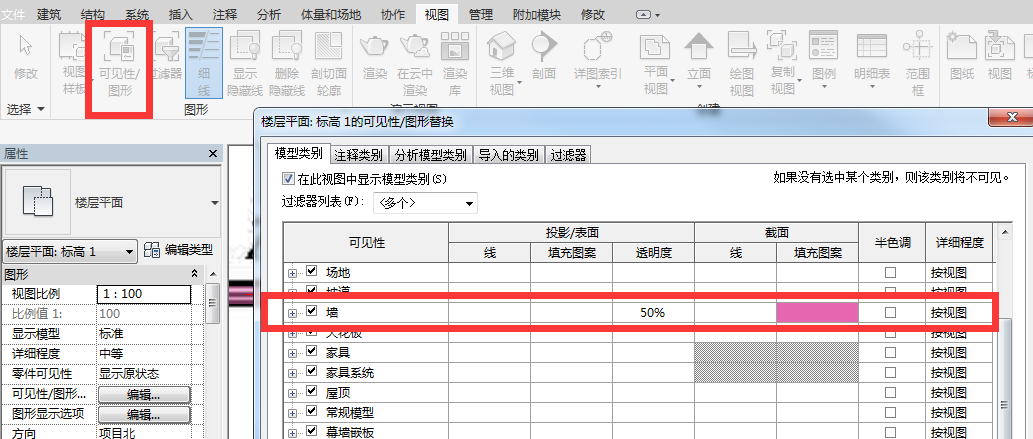1033x439 pixels.
Task: Expand the 常规模型 category tree
Action: 293,413
